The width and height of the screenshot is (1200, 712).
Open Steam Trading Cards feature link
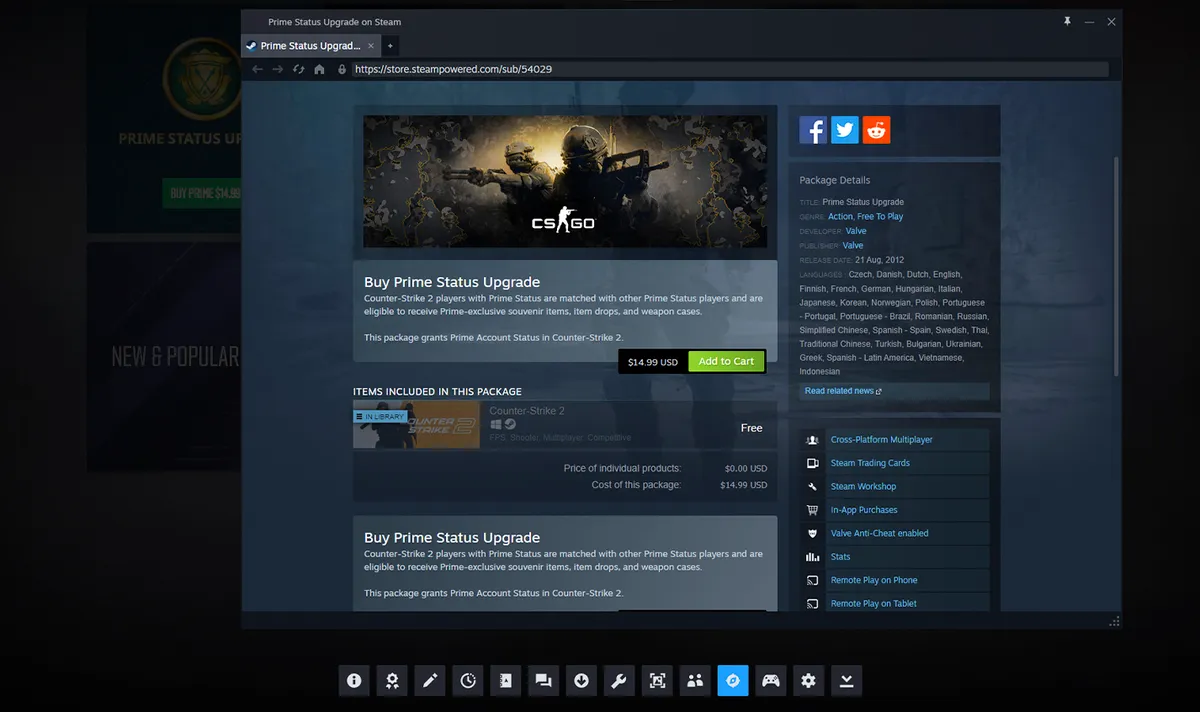(870, 463)
